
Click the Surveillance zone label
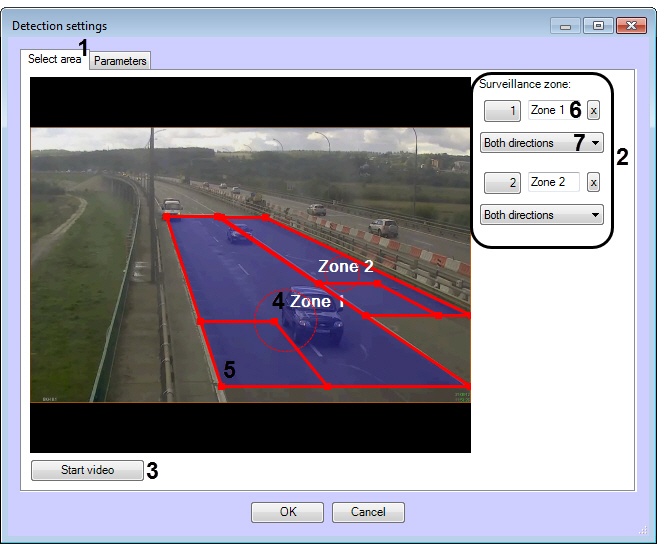pyautogui.click(x=525, y=84)
